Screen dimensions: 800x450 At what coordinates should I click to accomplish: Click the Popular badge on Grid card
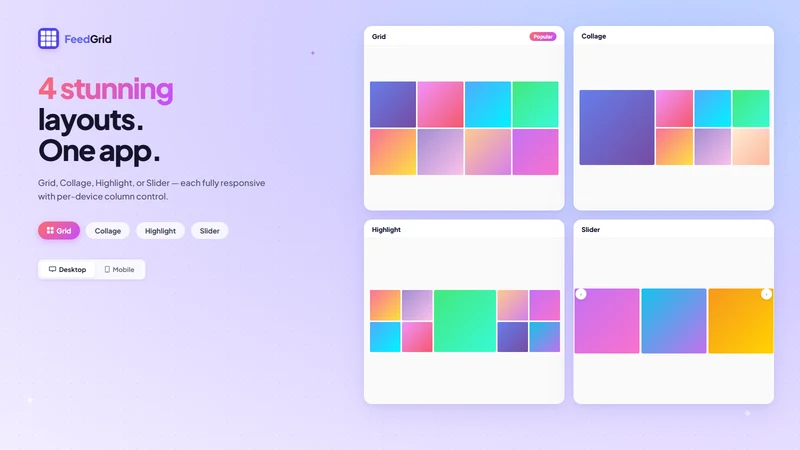[x=542, y=37]
